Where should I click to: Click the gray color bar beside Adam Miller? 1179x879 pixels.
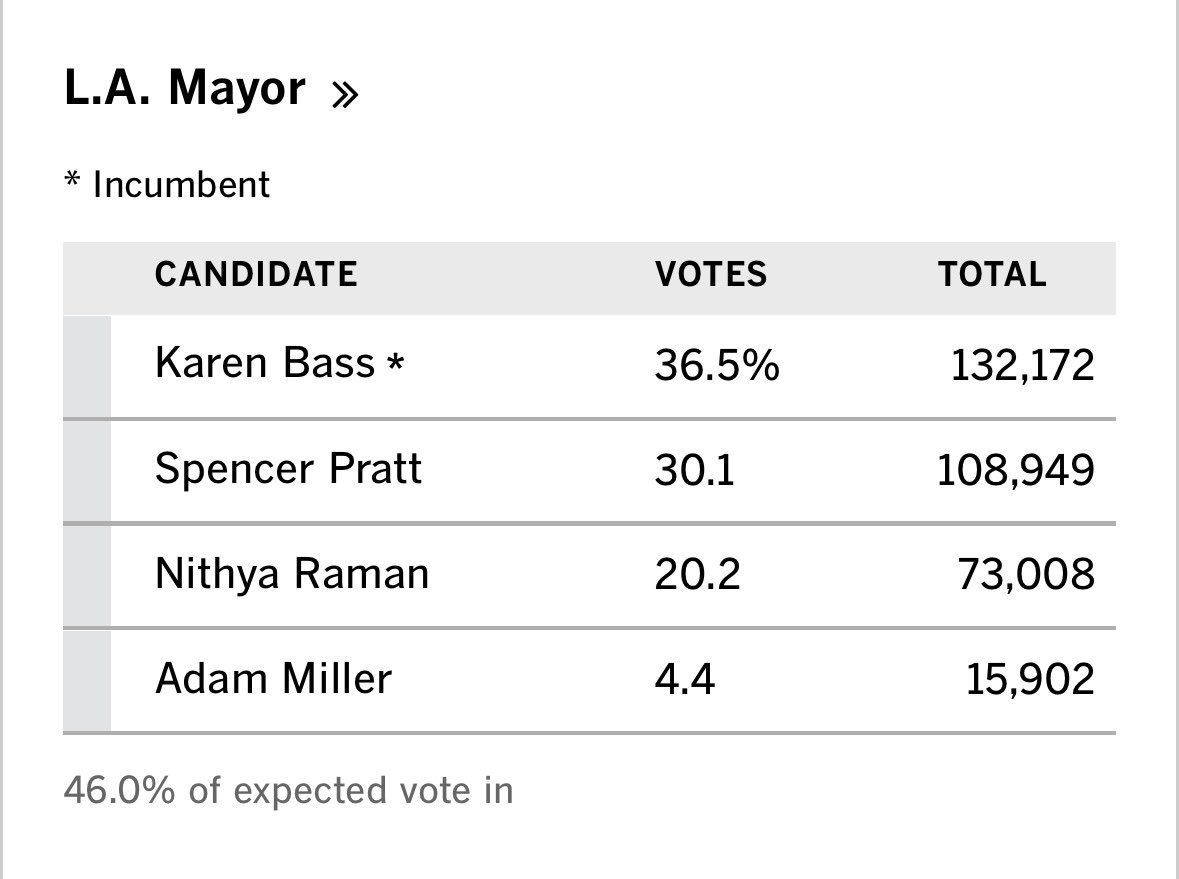click(x=87, y=680)
